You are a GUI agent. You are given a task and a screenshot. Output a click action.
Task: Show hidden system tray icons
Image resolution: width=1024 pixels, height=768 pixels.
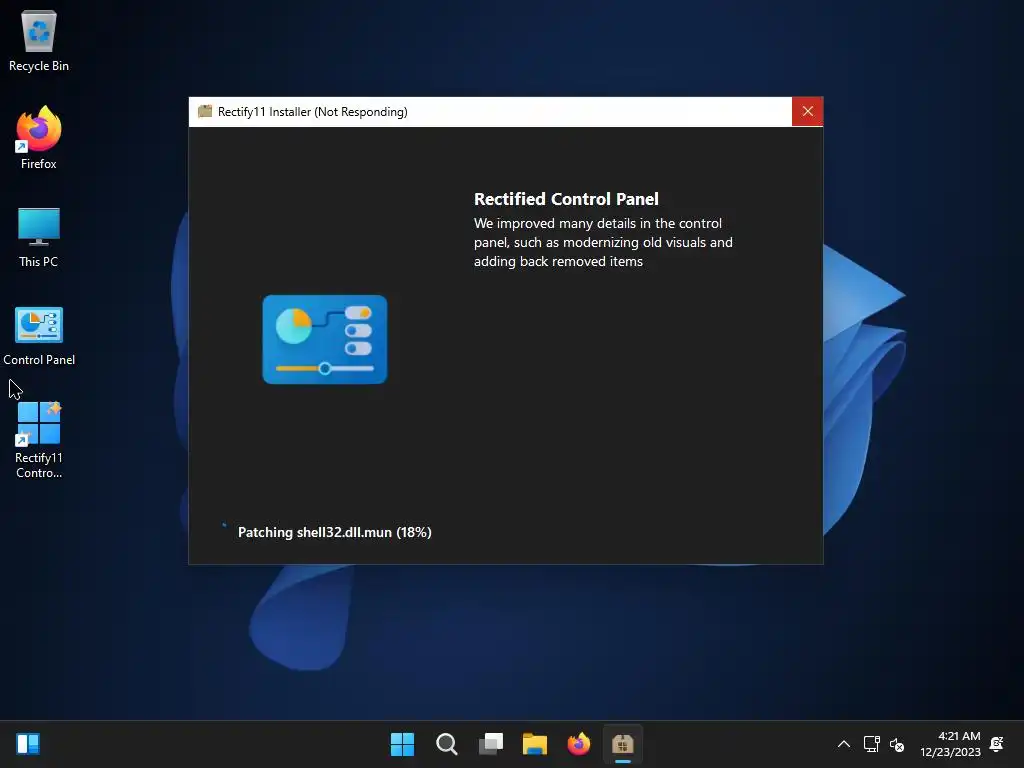point(844,744)
